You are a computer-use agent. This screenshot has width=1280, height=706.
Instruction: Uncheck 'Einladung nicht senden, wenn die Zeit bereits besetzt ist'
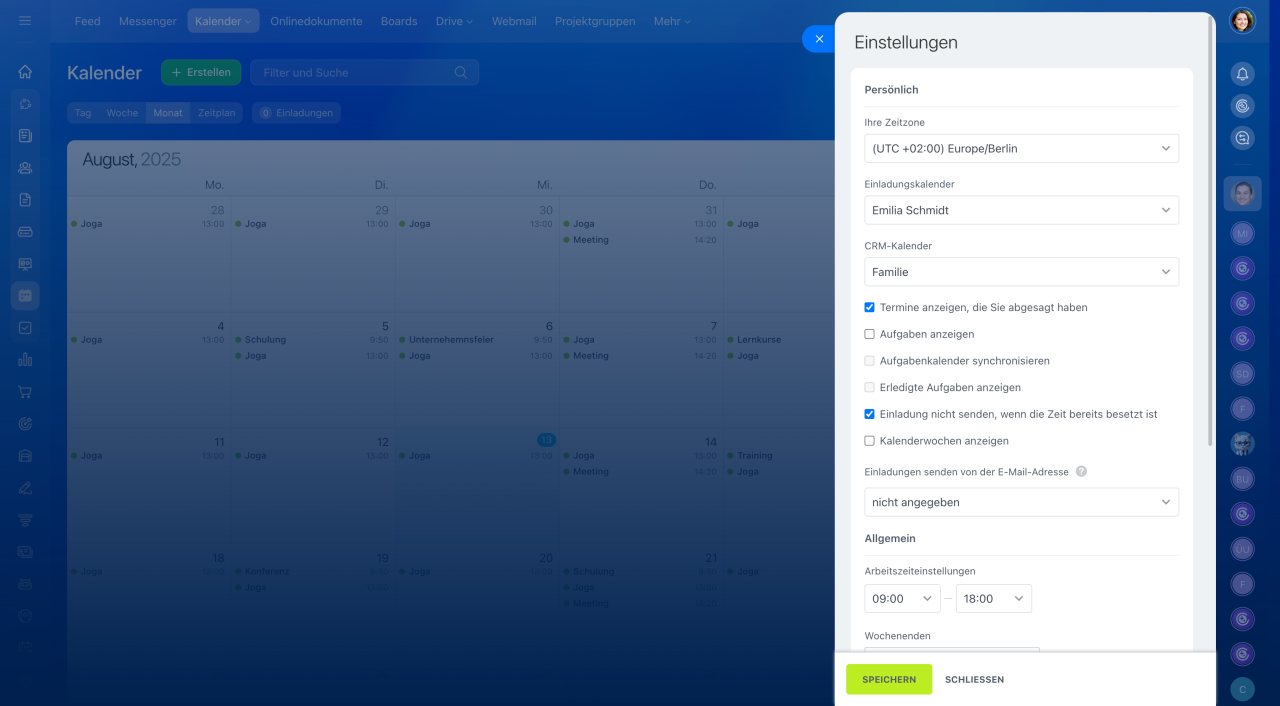click(x=869, y=414)
